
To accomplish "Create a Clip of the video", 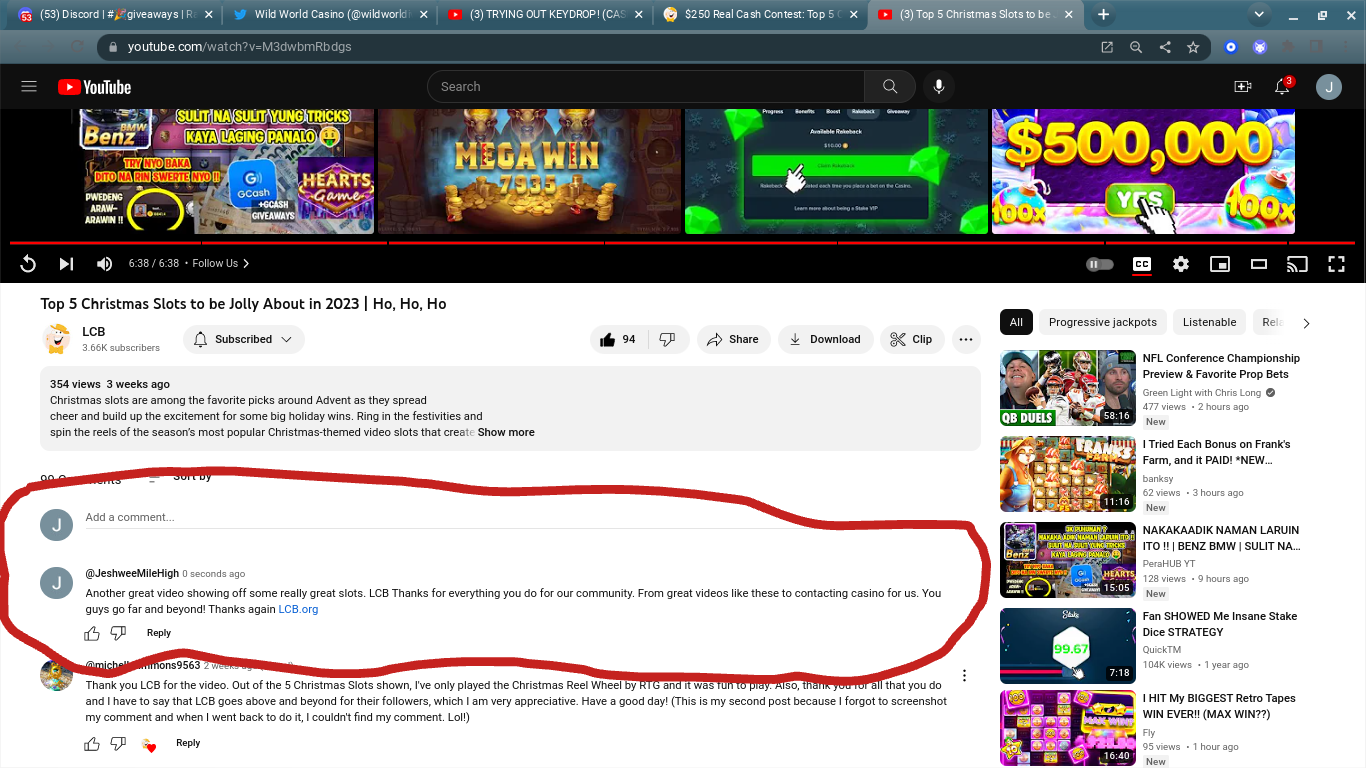I will [911, 340].
